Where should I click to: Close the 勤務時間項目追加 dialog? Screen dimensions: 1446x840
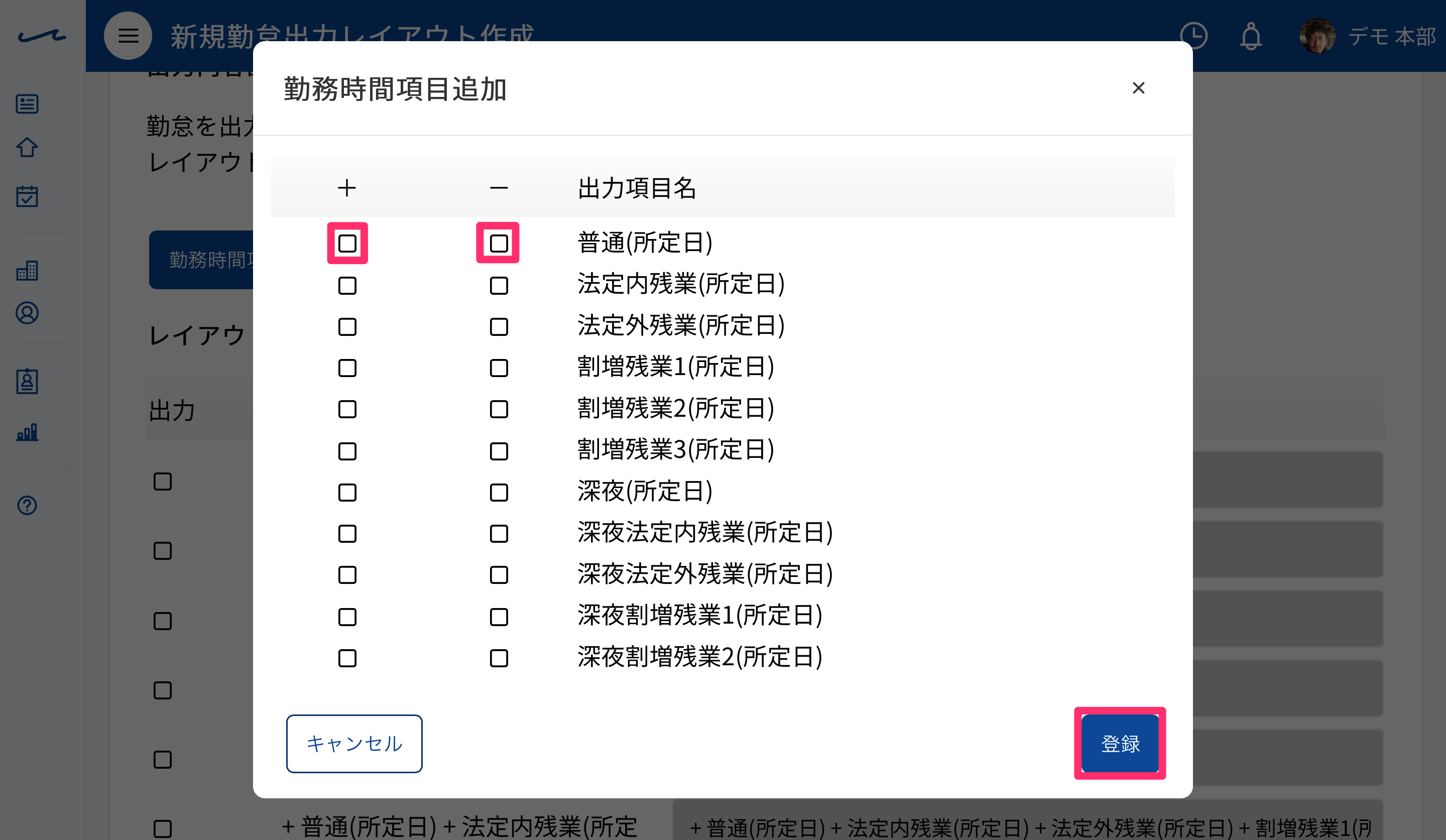click(x=1138, y=88)
